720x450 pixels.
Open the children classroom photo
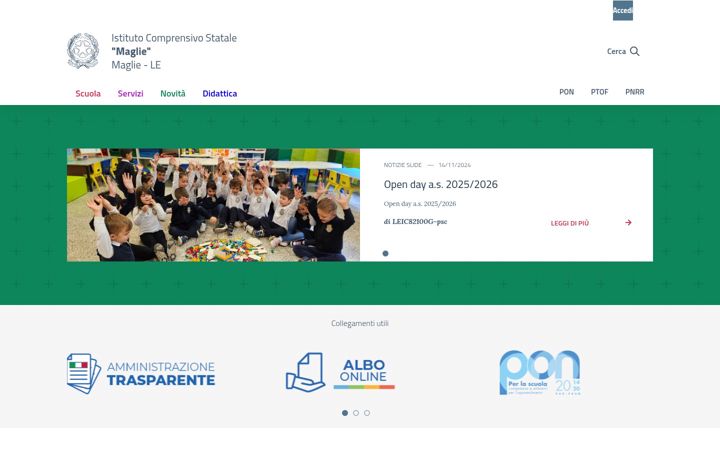tap(214, 205)
